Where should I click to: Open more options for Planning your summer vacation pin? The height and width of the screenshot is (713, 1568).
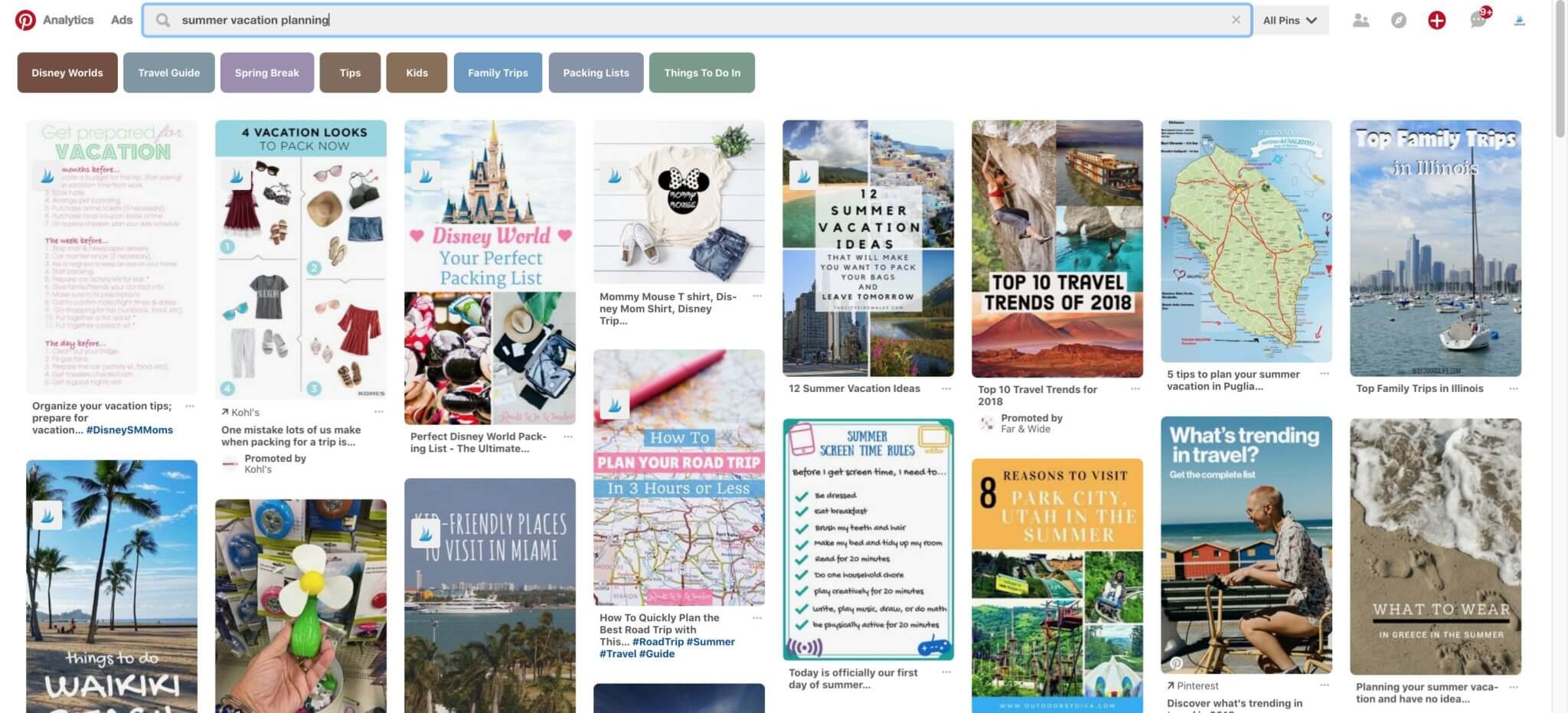1514,687
